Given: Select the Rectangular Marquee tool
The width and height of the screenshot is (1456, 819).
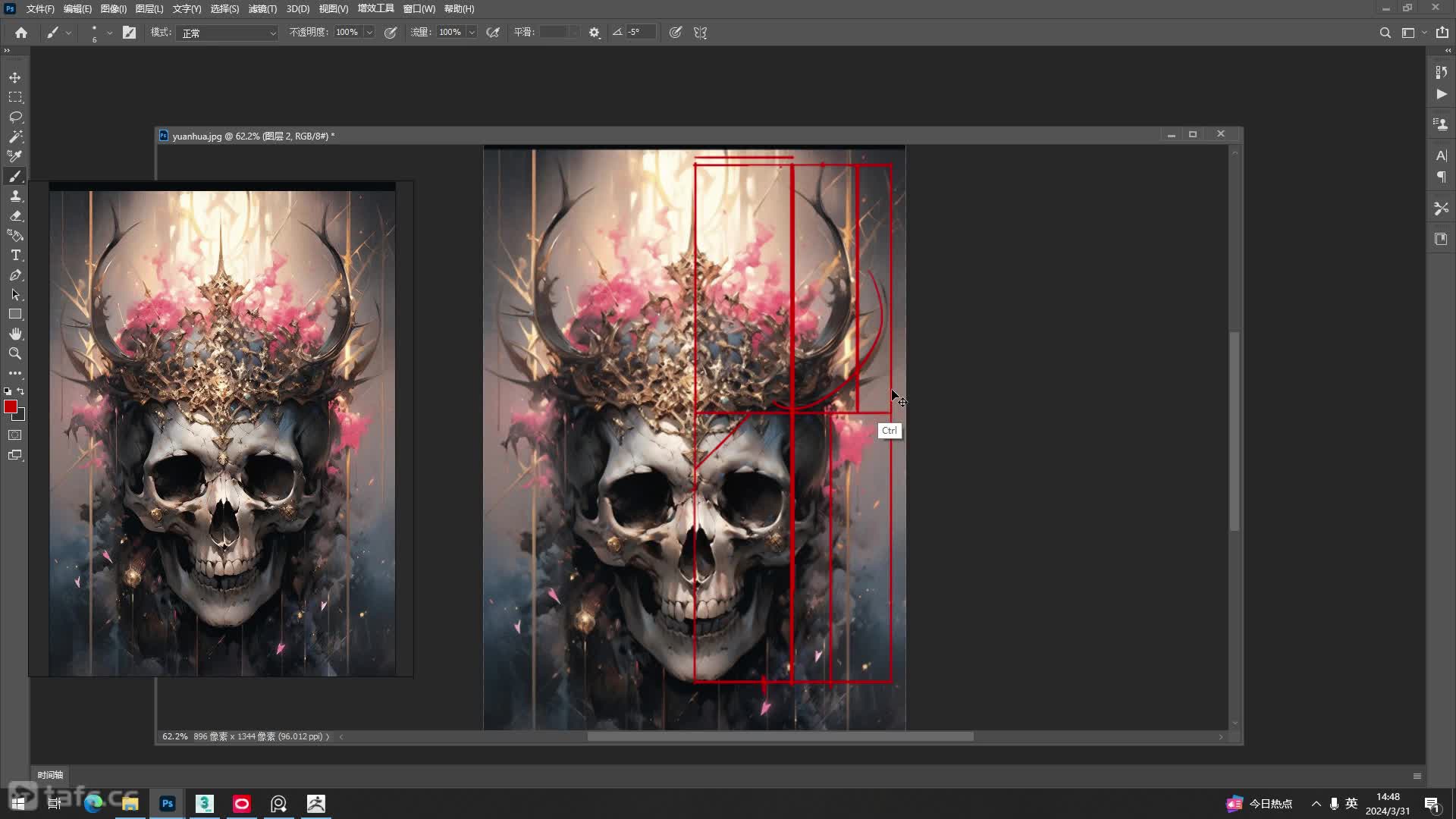Looking at the screenshot, I should [x=15, y=97].
